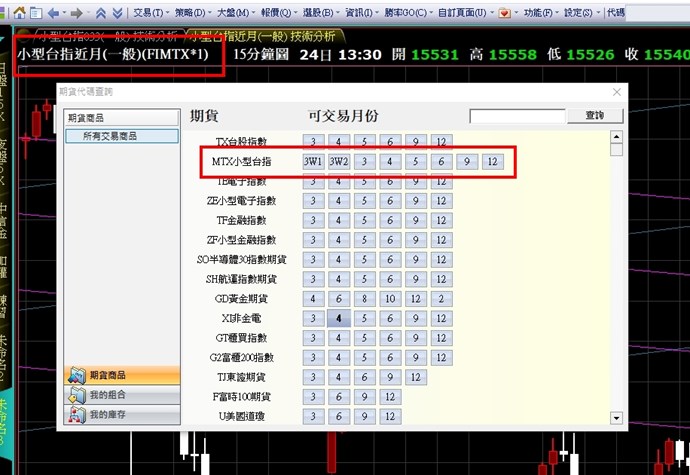Viewport: 690px width, 475px height.
Task: Close the 期貨代碼查詢 dialog
Action: pyautogui.click(x=617, y=92)
